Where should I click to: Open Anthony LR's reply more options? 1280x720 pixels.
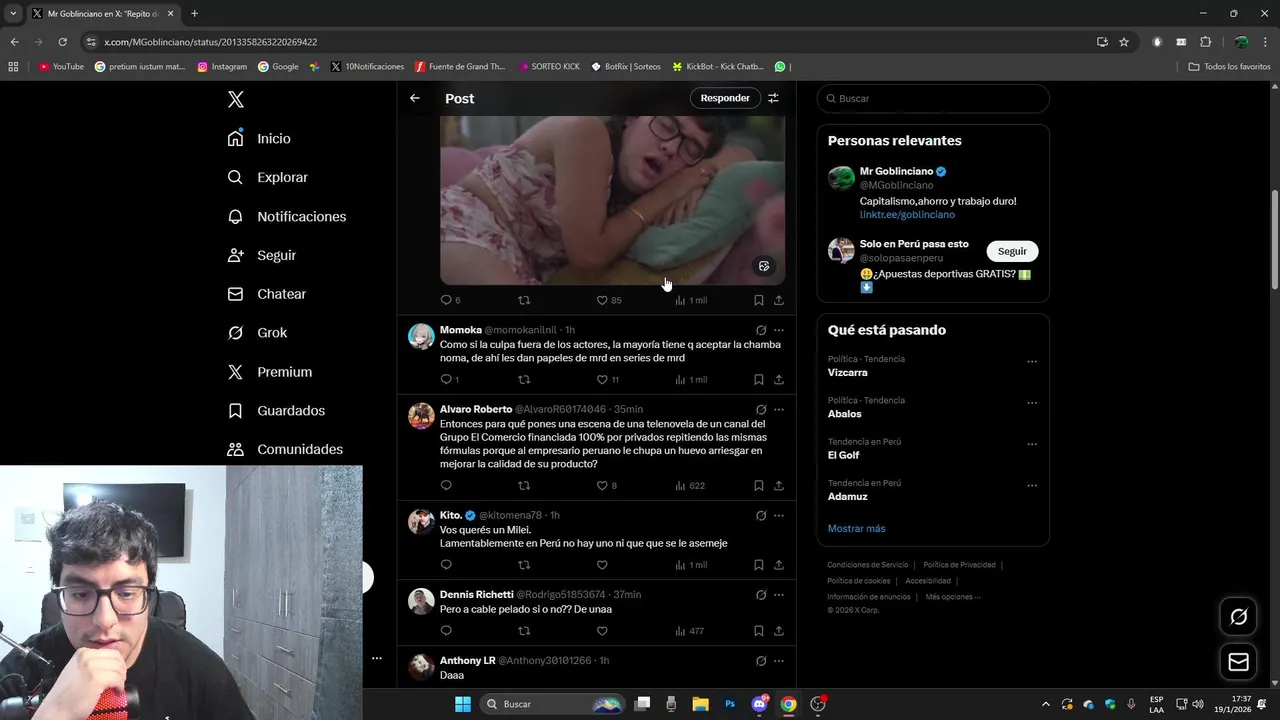[x=779, y=661]
